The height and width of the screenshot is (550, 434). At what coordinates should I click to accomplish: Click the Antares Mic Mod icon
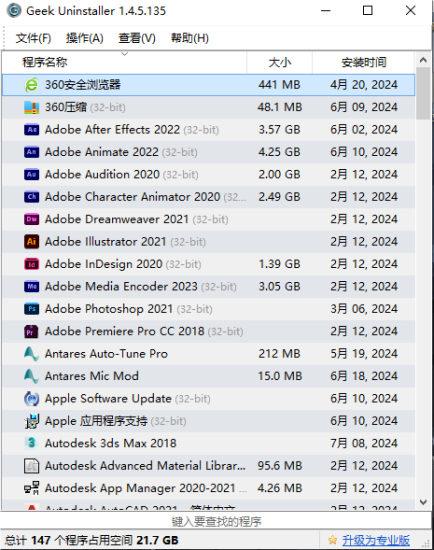click(x=31, y=376)
